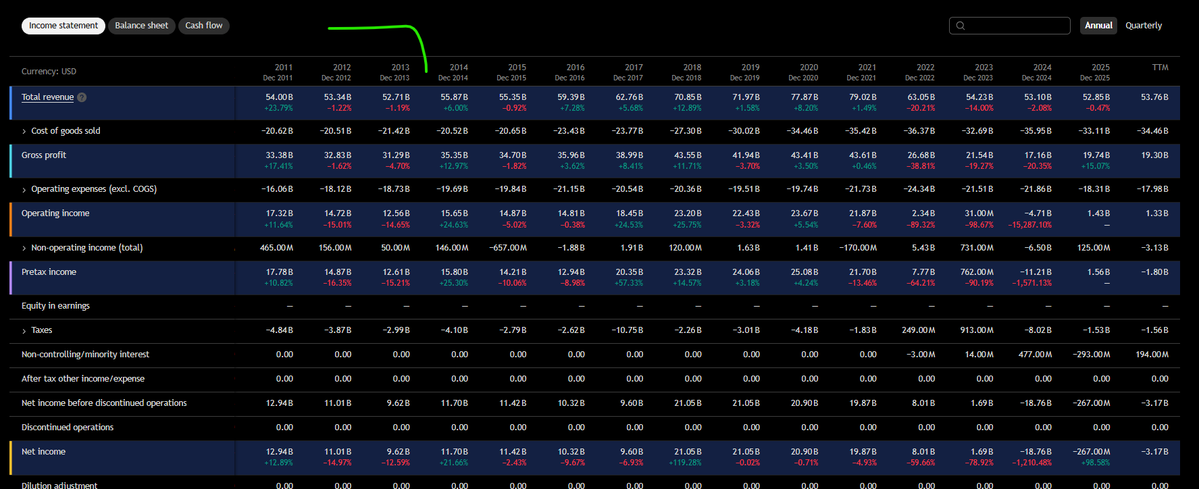The width and height of the screenshot is (1199, 489).
Task: Select the Equity in earnings row label
Action: [x=56, y=305]
